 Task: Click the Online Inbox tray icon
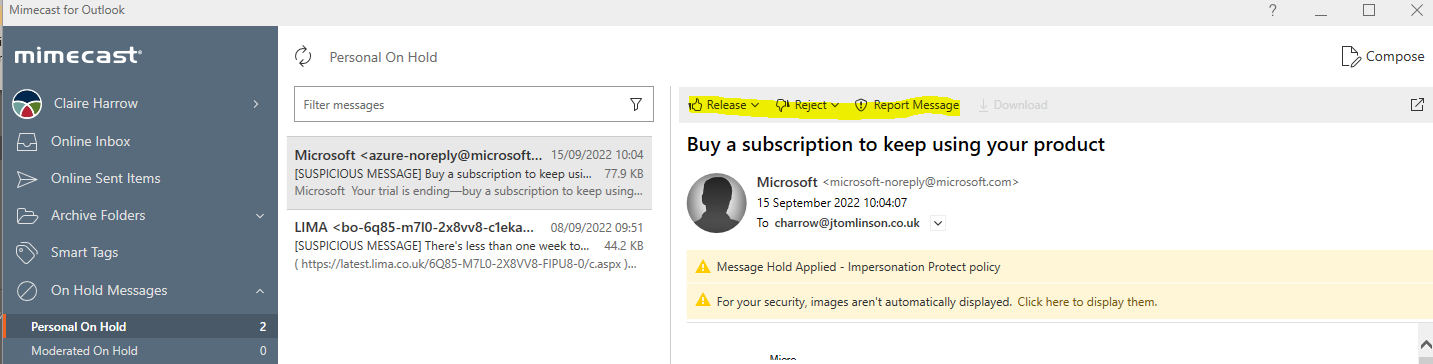[26, 141]
